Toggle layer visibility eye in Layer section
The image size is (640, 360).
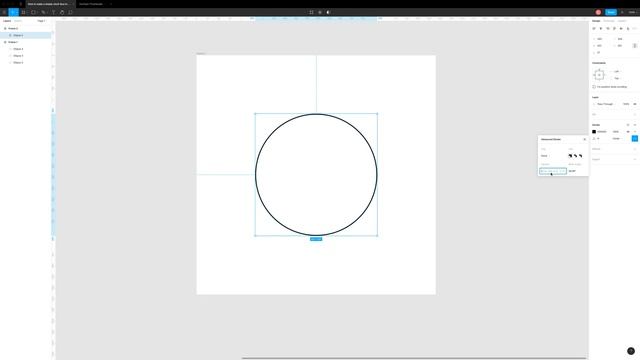(x=635, y=104)
